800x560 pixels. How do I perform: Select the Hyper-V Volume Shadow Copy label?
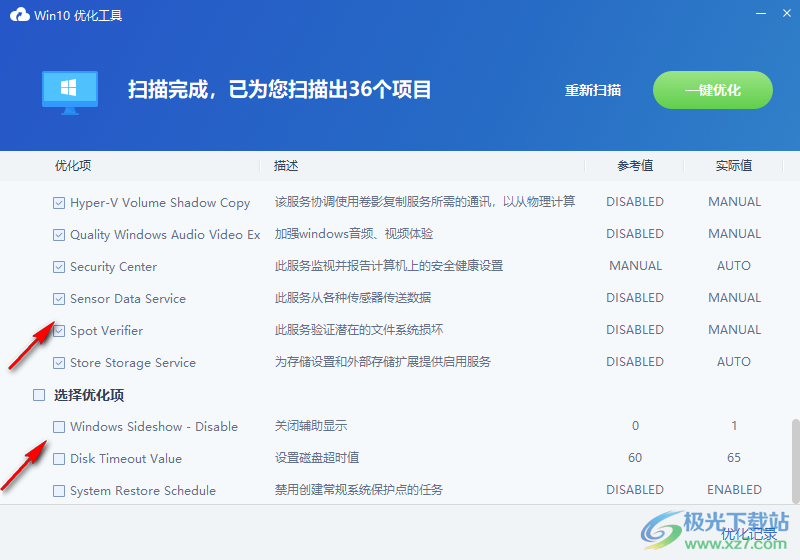160,203
